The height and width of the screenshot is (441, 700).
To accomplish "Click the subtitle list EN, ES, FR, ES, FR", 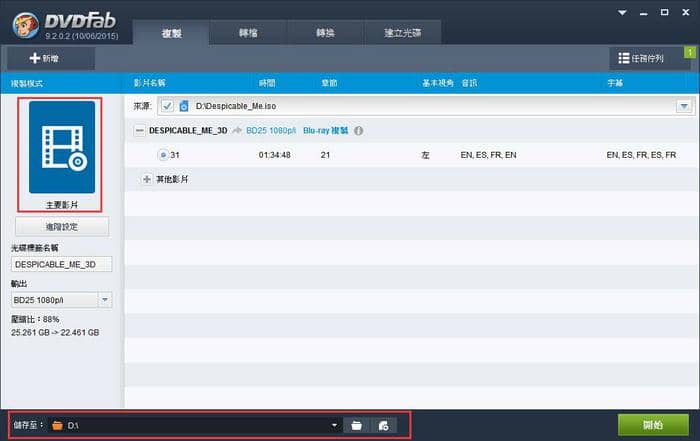I will click(x=641, y=155).
